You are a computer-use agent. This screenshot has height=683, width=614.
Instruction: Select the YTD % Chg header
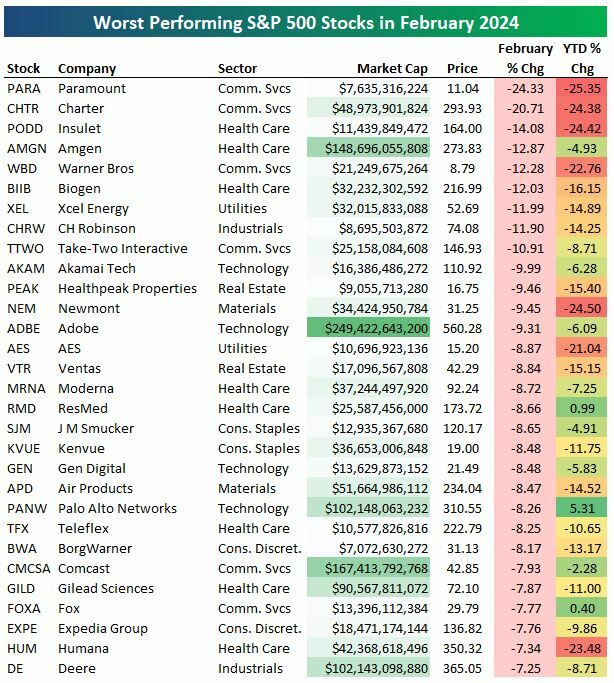pos(580,58)
